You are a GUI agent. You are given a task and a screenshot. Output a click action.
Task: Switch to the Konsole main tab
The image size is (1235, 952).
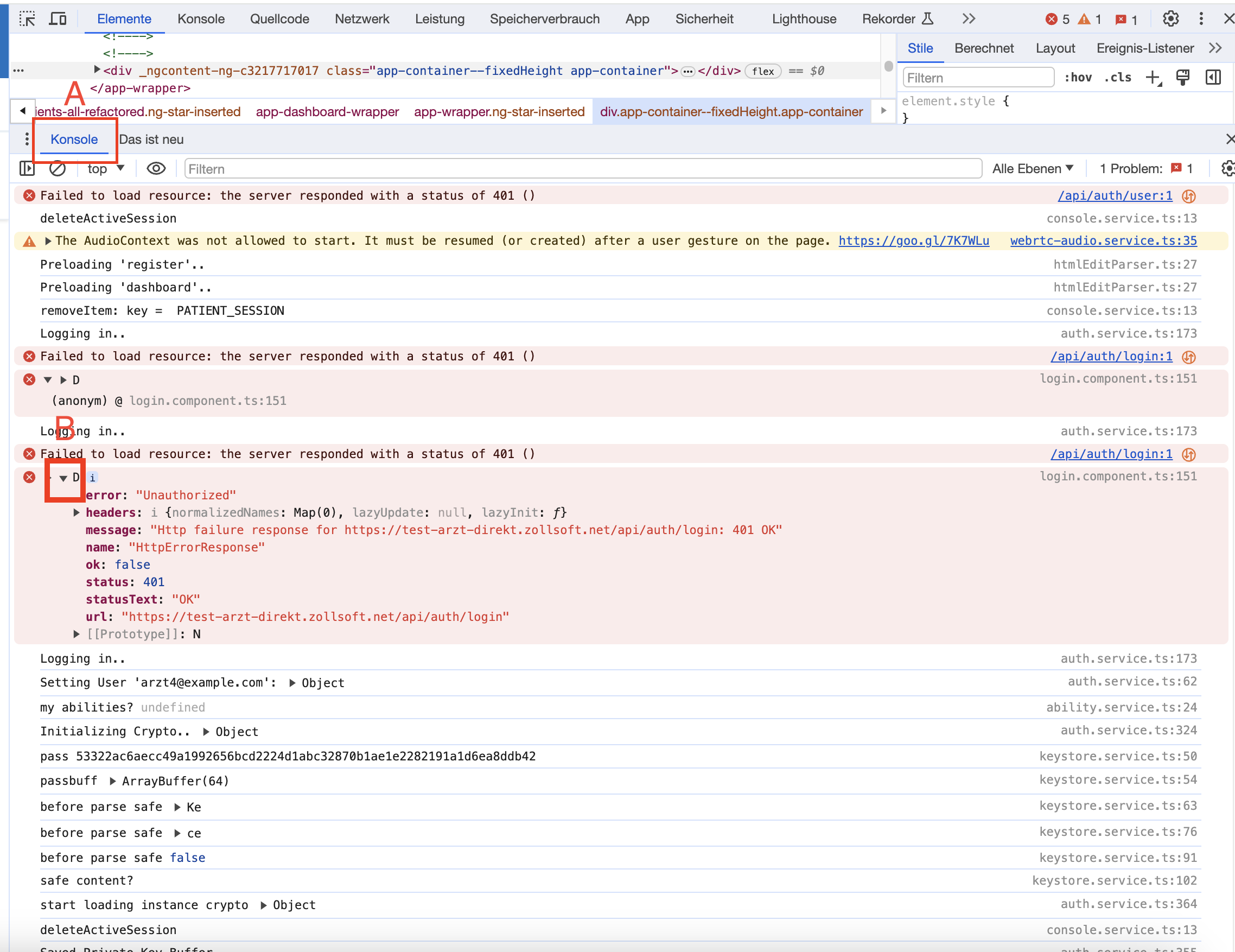[x=201, y=18]
